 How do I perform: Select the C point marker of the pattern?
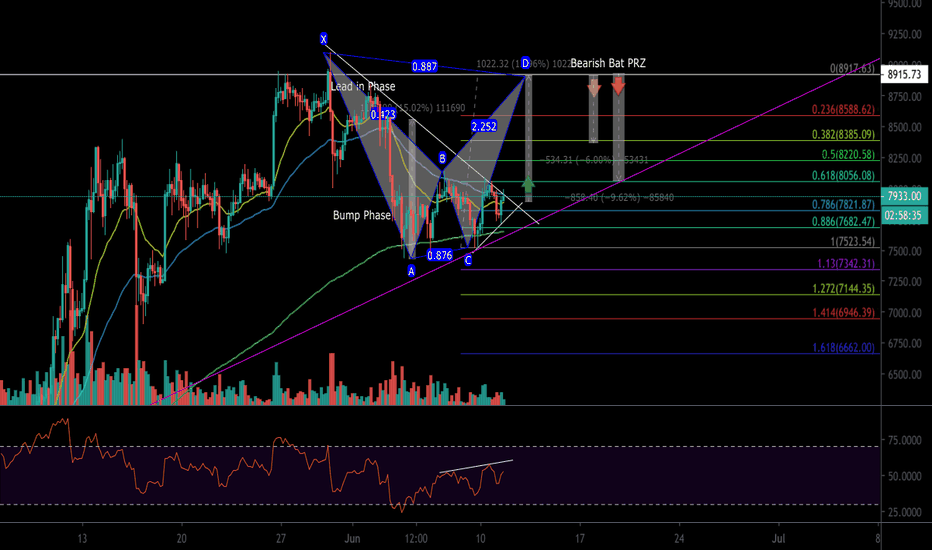468,260
